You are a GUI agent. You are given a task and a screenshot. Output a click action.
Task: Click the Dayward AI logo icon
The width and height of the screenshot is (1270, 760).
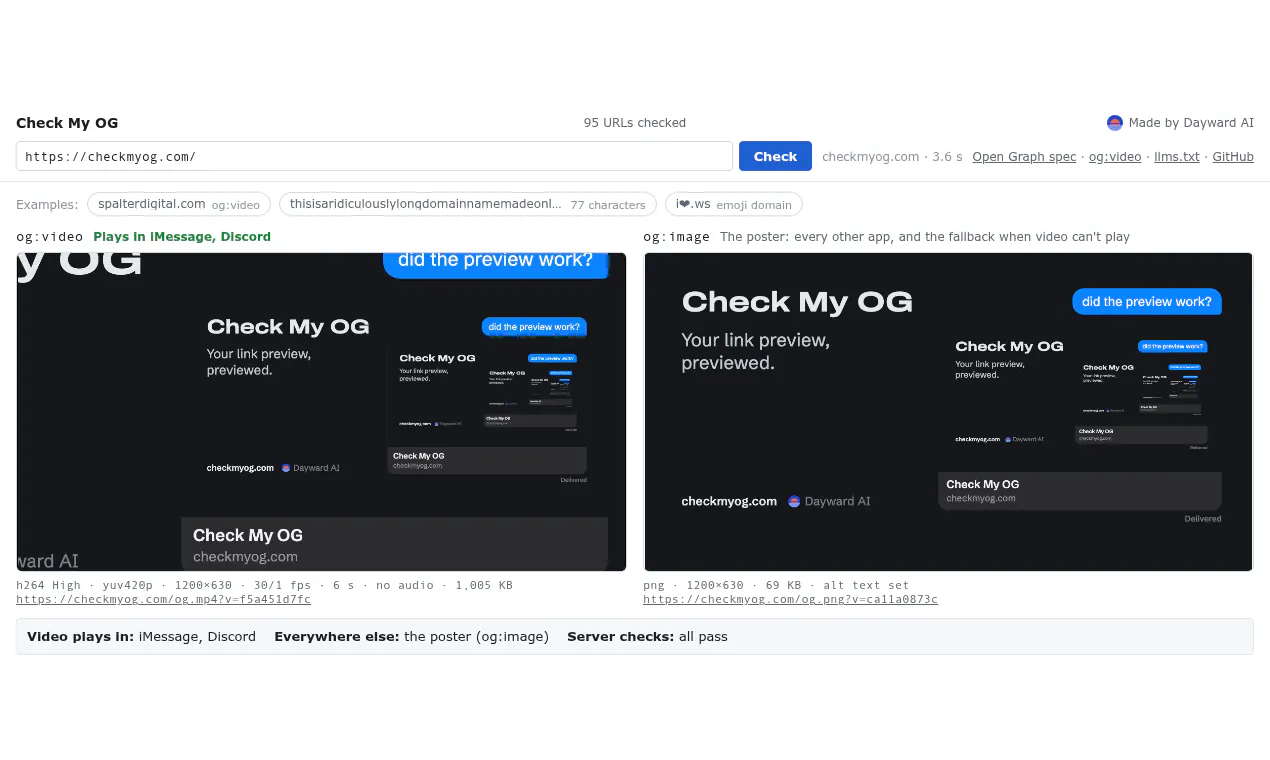pyautogui.click(x=1115, y=123)
